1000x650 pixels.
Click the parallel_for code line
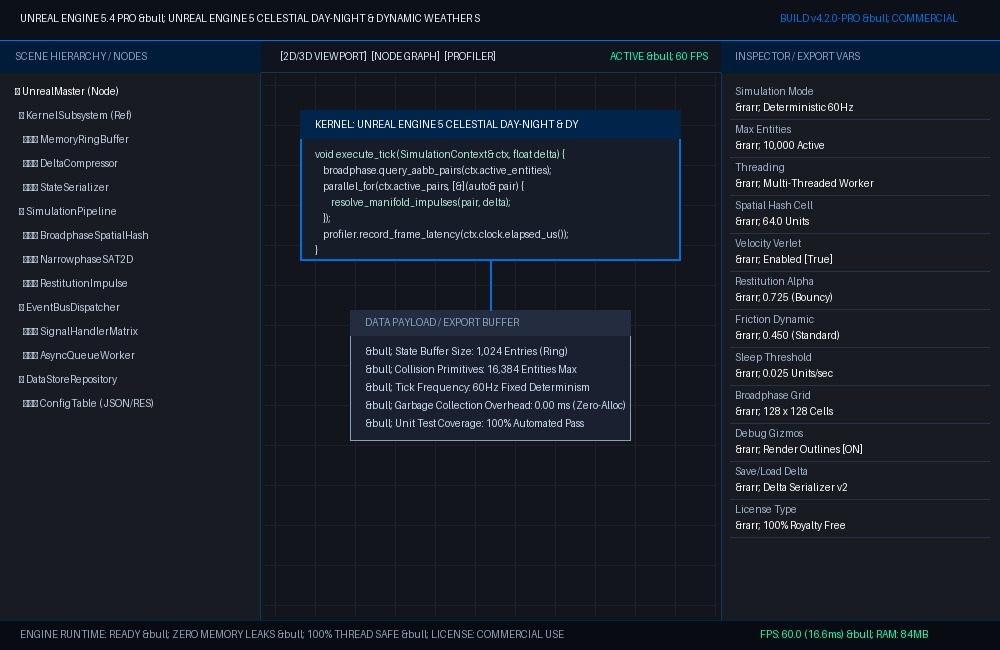point(423,186)
